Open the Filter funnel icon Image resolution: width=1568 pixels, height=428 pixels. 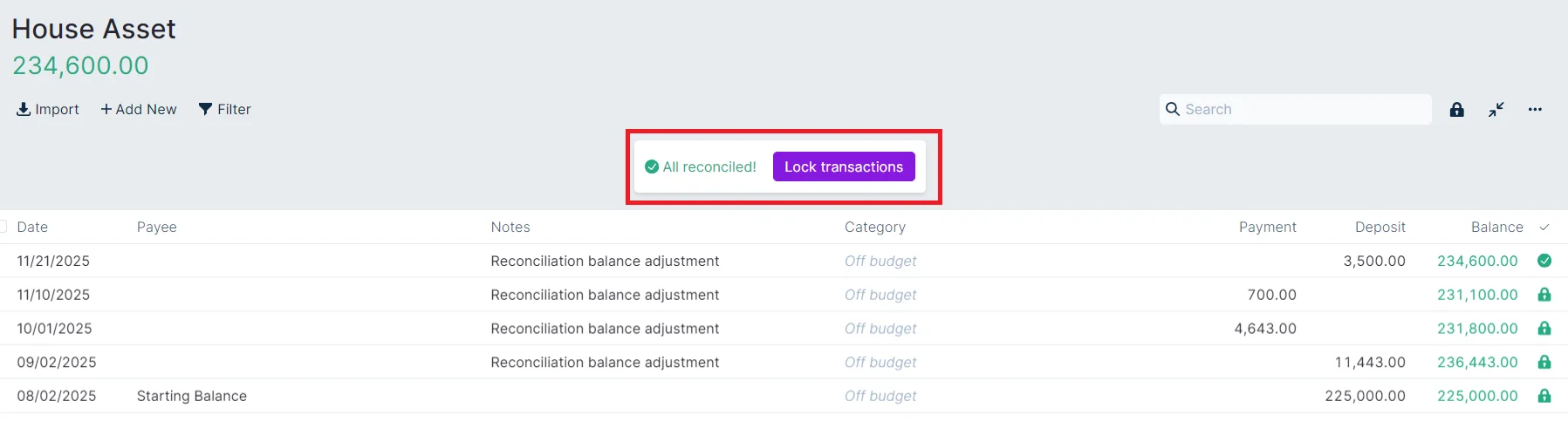point(206,109)
